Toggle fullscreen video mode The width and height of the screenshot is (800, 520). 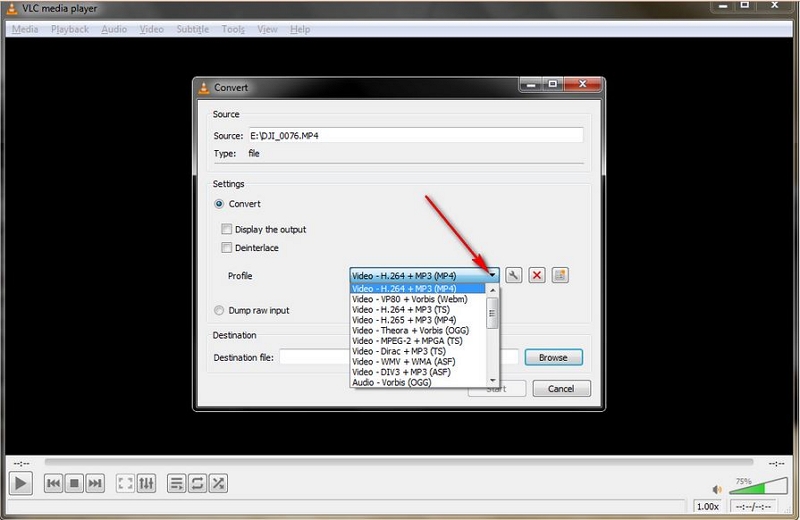pyautogui.click(x=125, y=483)
